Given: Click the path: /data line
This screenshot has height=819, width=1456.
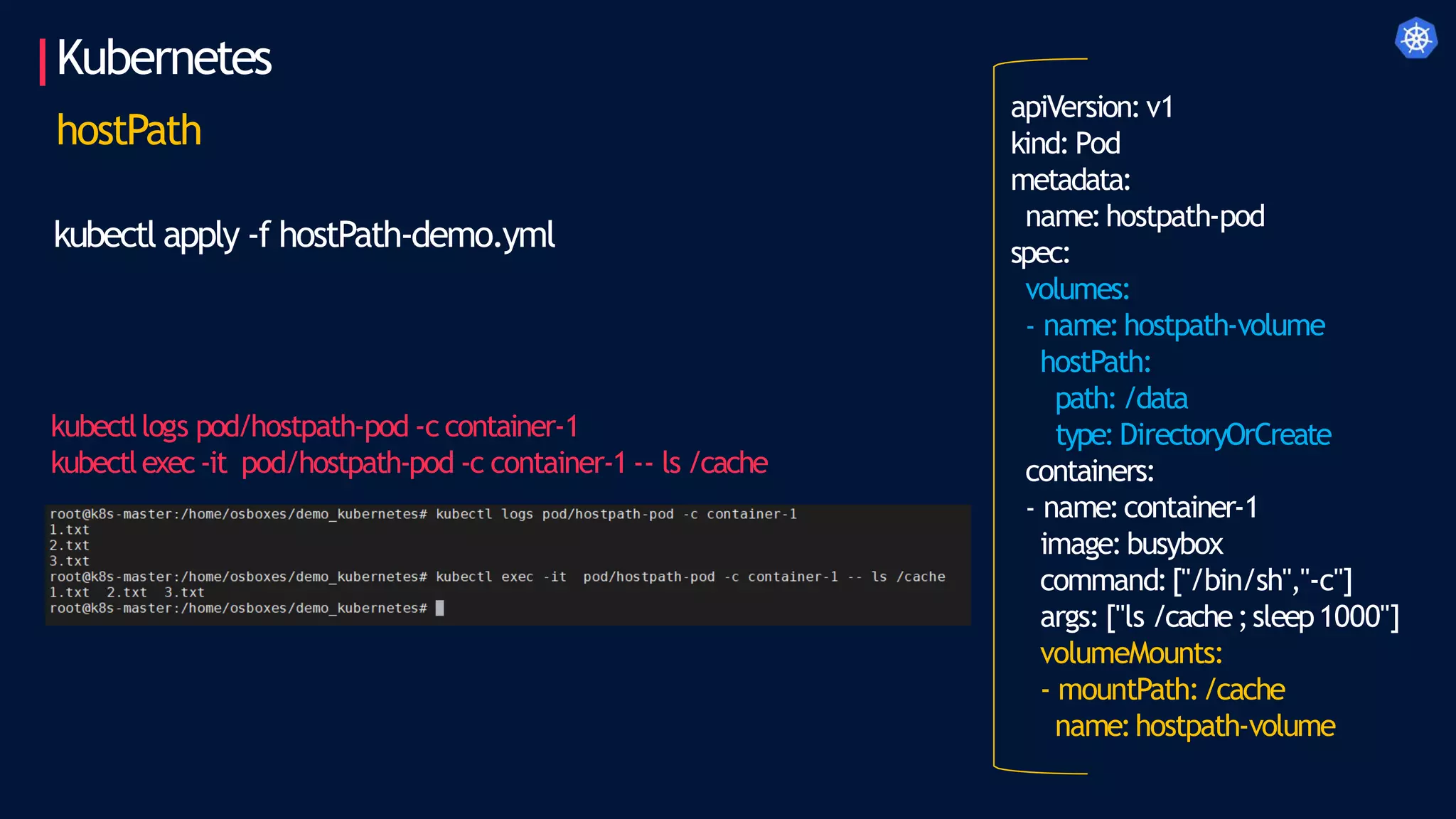Looking at the screenshot, I should [1121, 399].
